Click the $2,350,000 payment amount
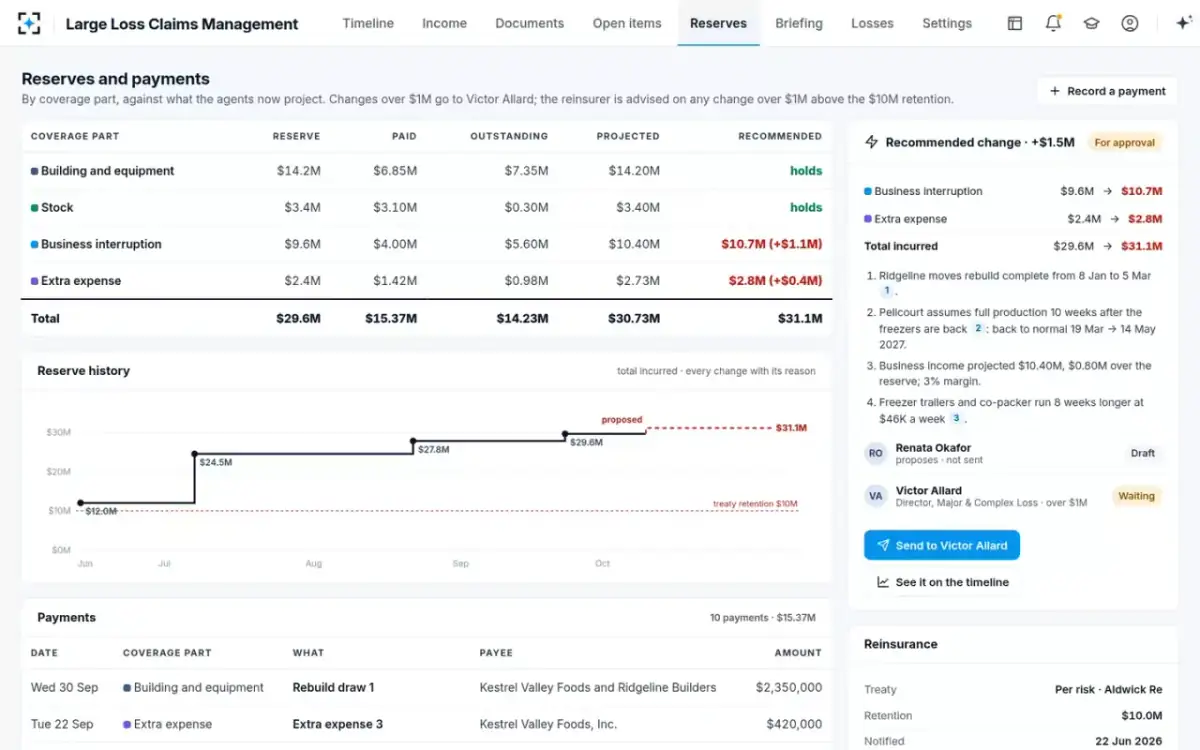Viewport: 1200px width, 750px height. pyautogui.click(x=789, y=688)
